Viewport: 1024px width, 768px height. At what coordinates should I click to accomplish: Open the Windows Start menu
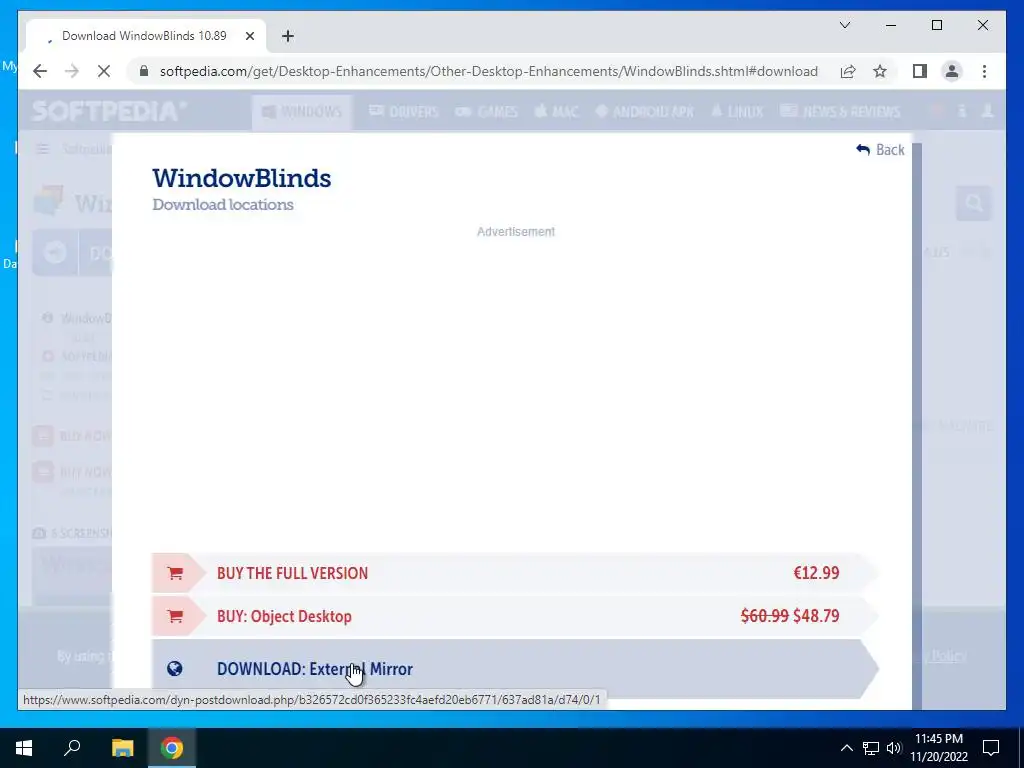pyautogui.click(x=24, y=748)
